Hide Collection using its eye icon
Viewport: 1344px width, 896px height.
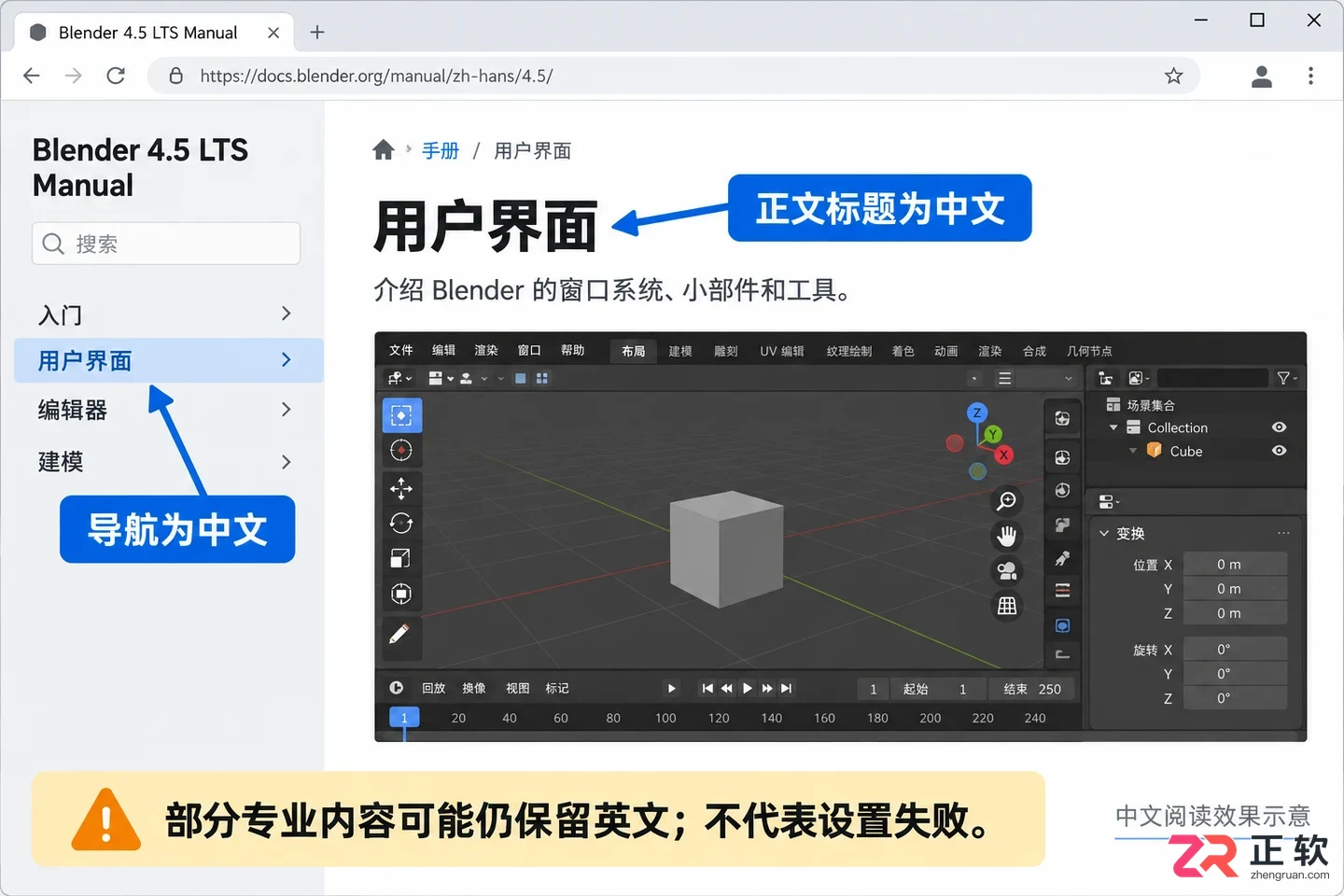click(x=1279, y=427)
